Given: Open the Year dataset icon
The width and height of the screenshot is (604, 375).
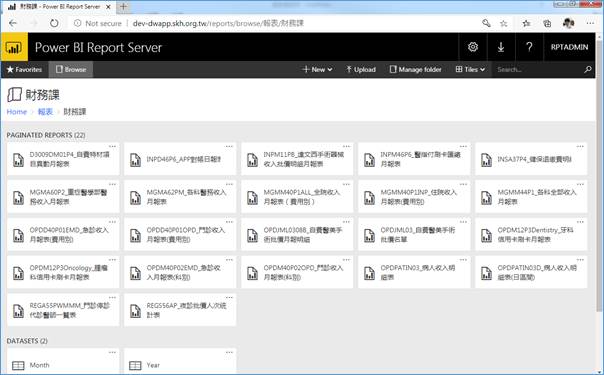Looking at the screenshot, I should point(135,365).
